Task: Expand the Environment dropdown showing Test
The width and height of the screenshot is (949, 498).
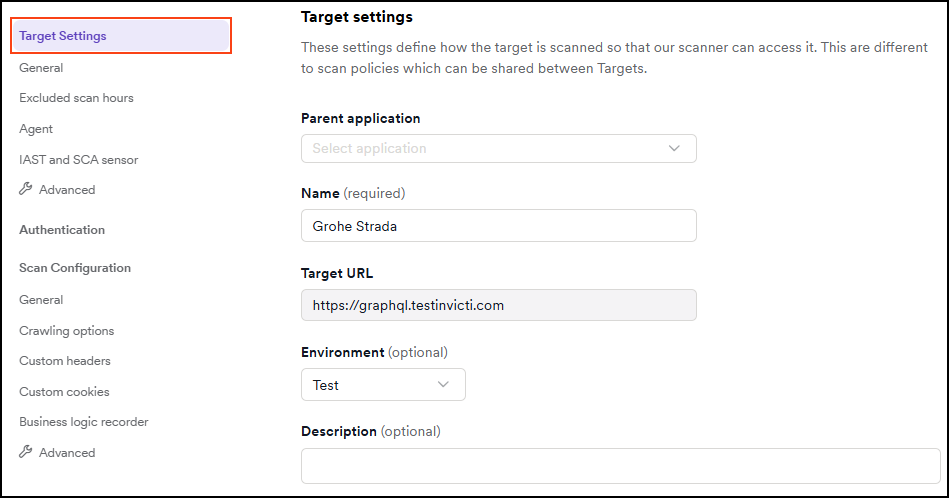Action: pyautogui.click(x=383, y=385)
